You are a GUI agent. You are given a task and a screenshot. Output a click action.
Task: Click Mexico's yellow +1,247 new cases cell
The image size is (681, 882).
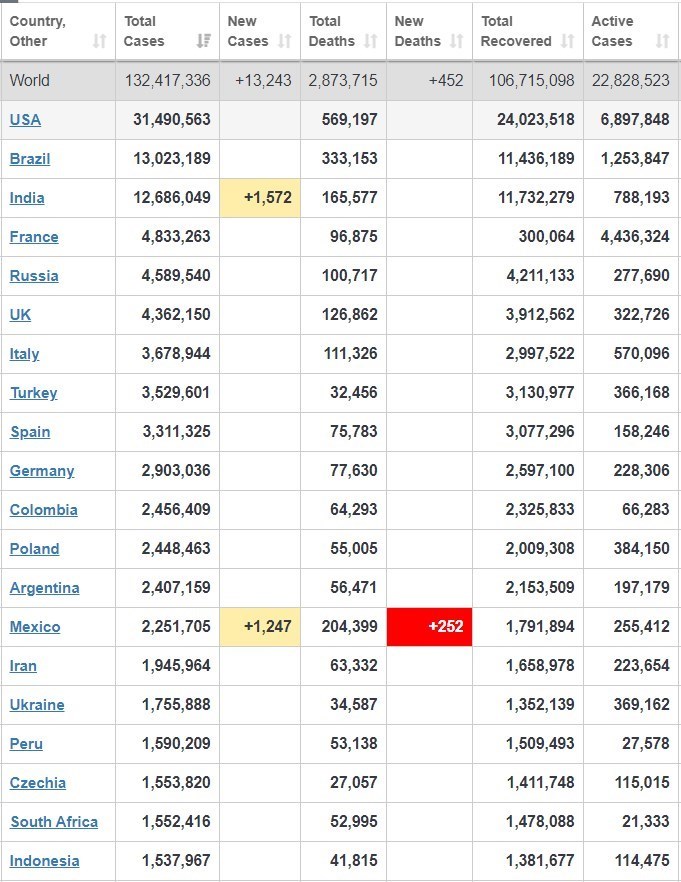(x=259, y=627)
